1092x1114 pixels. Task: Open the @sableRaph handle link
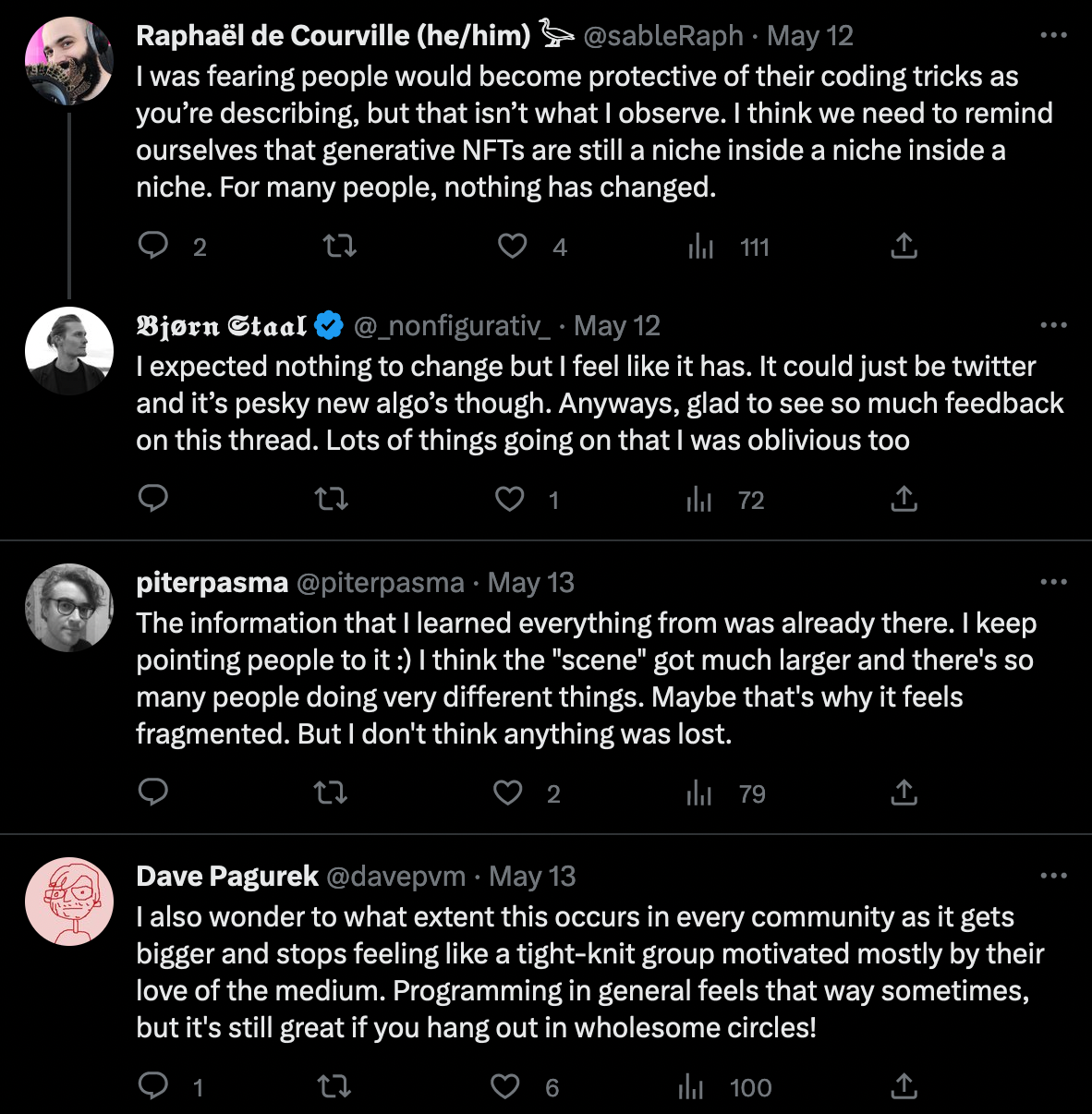tap(662, 36)
